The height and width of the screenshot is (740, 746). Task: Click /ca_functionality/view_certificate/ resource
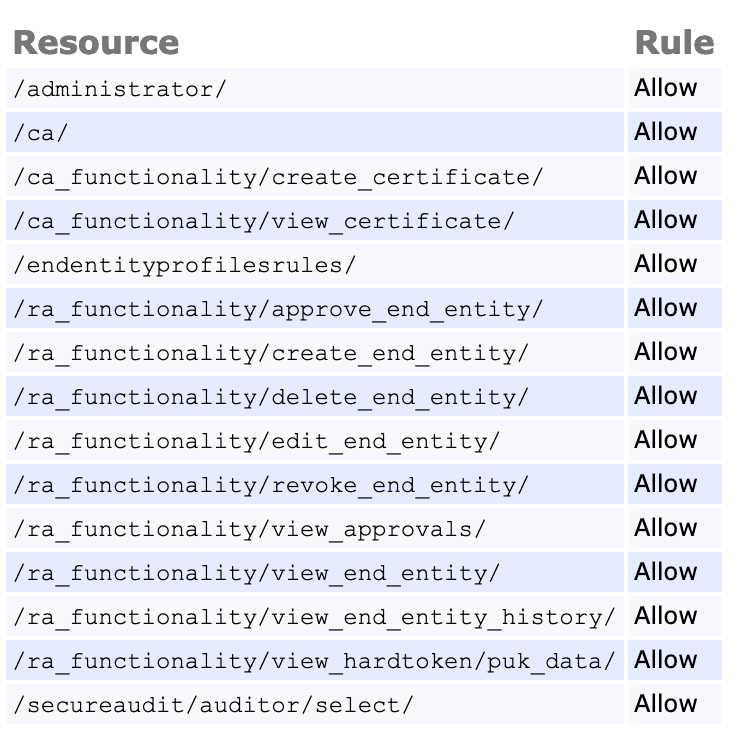264,221
